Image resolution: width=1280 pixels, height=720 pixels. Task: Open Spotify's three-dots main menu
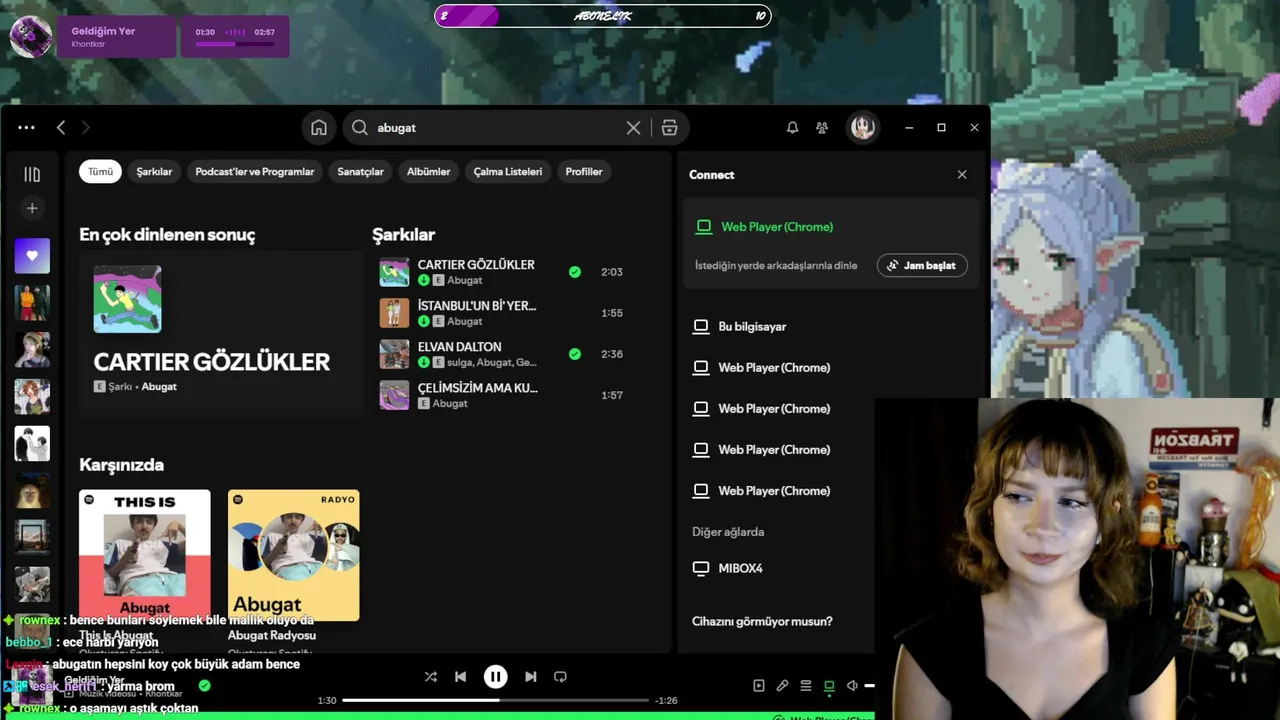click(26, 128)
